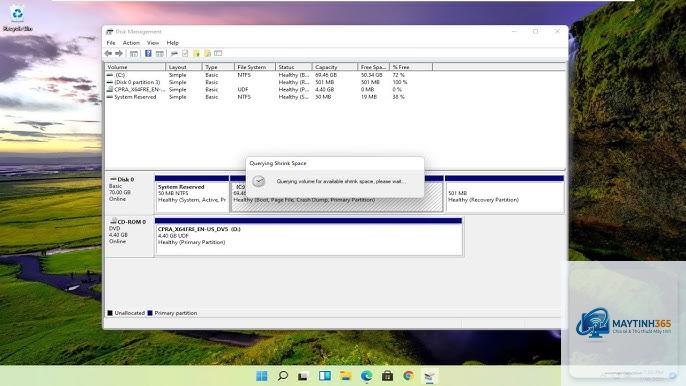Click the Unallocated legend label
Image resolution: width=686 pixels, height=386 pixels.
(x=130, y=313)
